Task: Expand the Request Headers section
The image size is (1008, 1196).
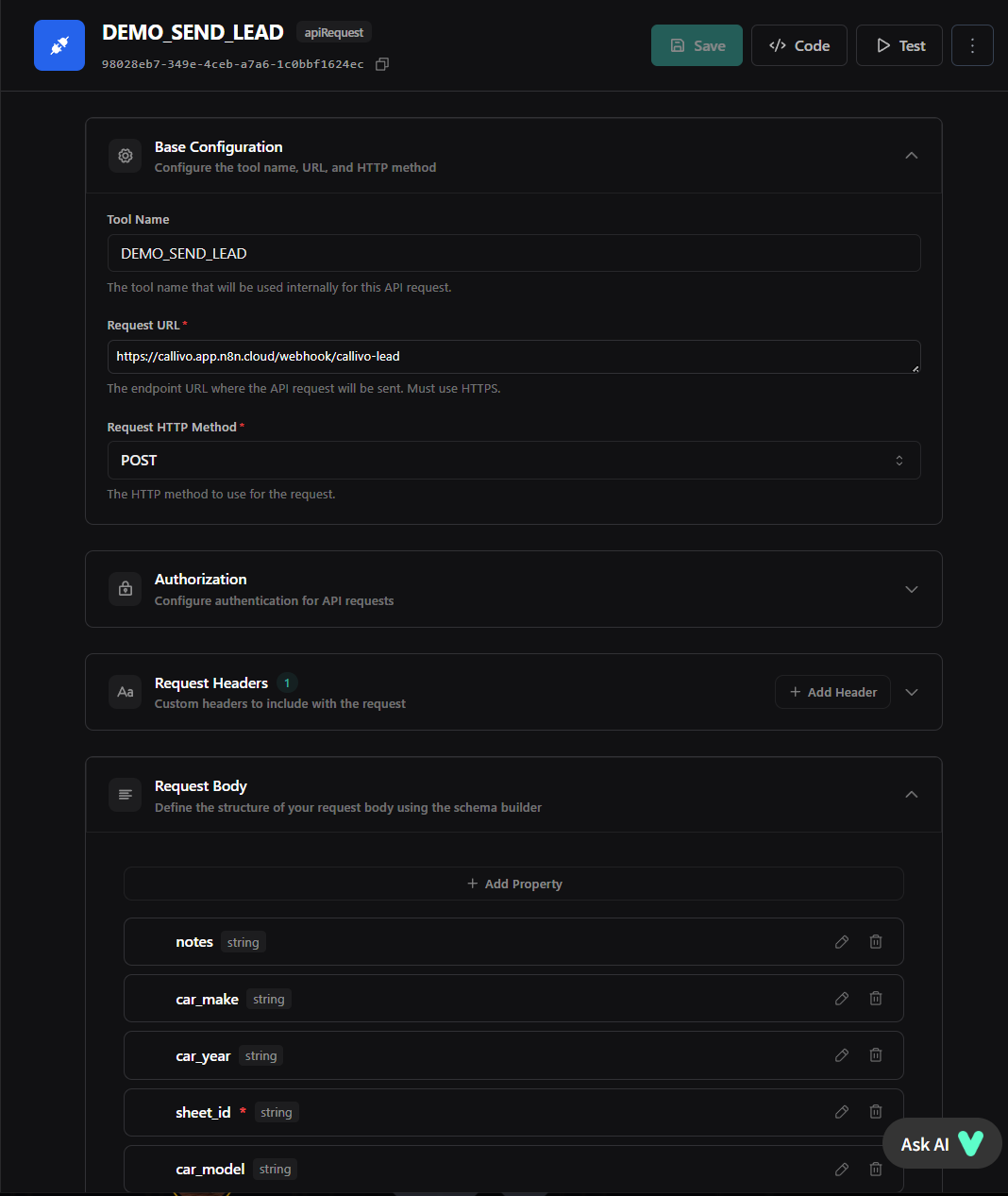Action: point(911,692)
